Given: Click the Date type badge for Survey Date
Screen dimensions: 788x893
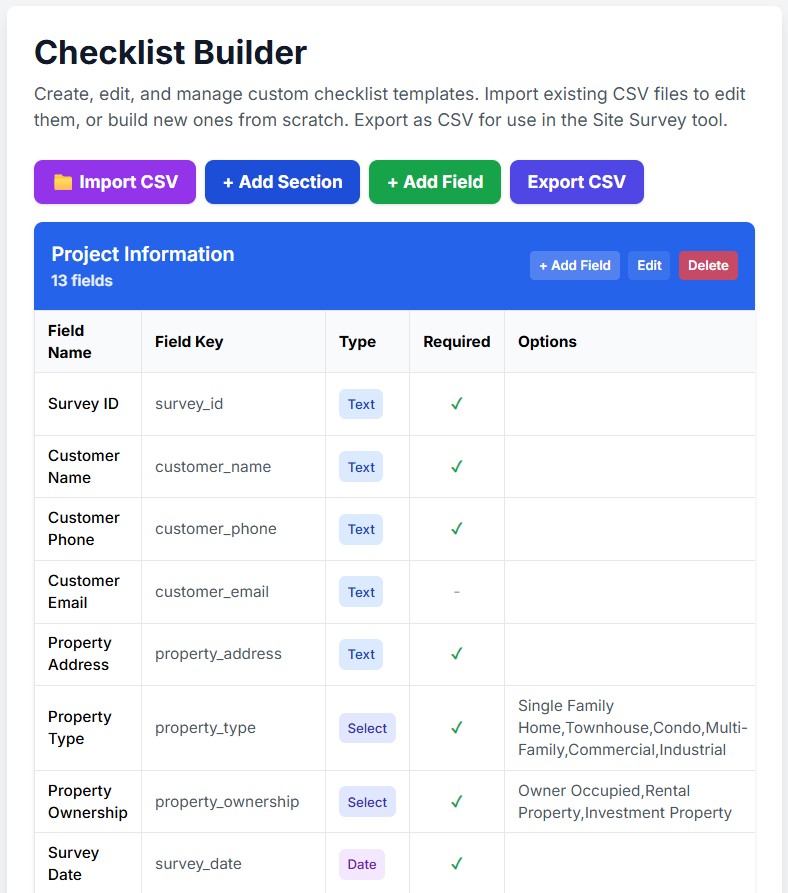Looking at the screenshot, I should 361,864.
